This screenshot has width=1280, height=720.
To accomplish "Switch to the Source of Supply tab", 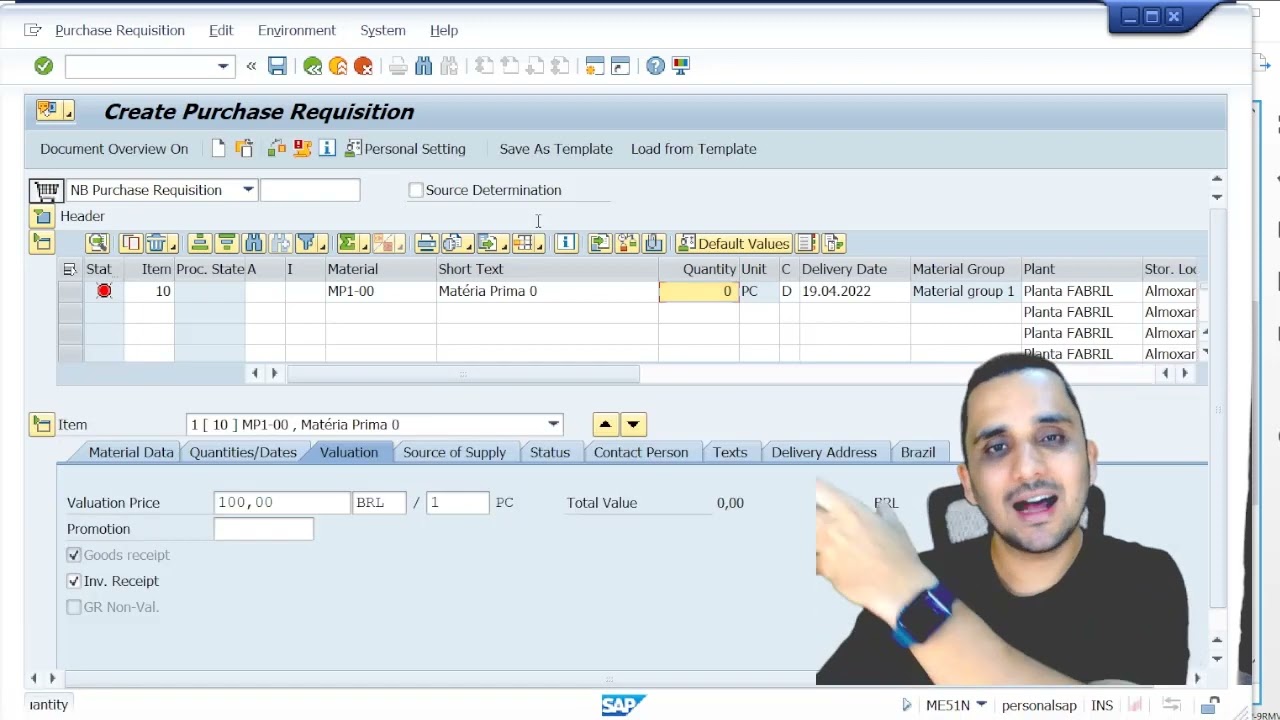I will [x=454, y=452].
